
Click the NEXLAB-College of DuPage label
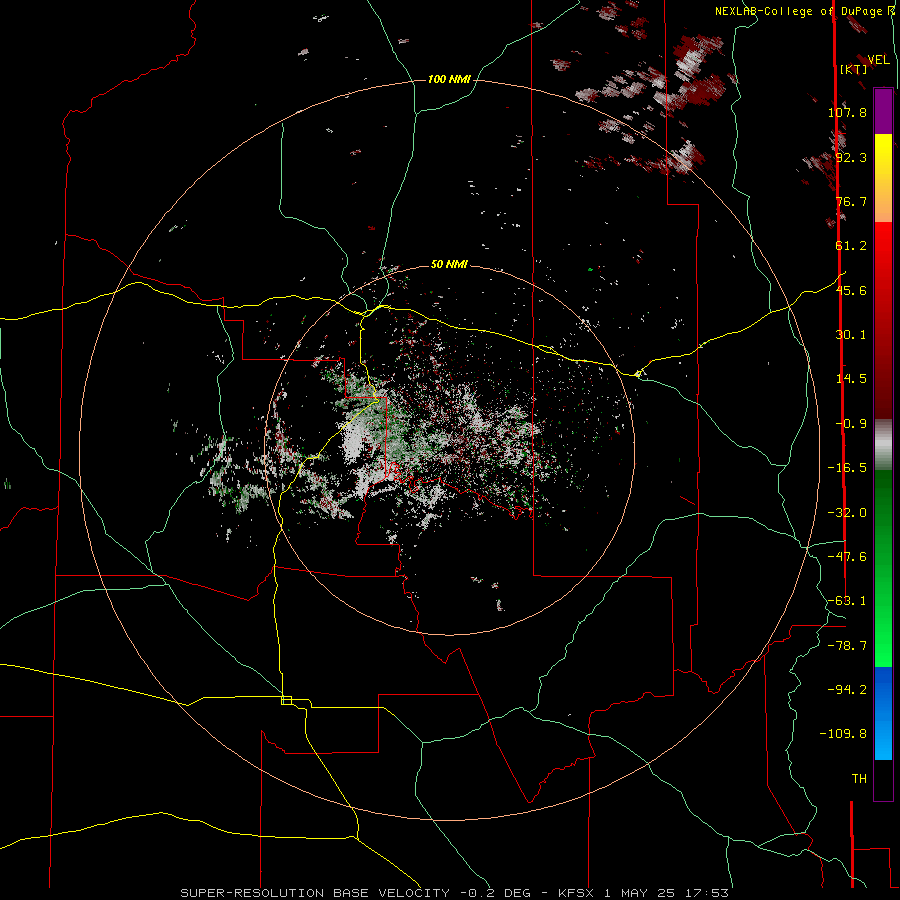click(800, 11)
